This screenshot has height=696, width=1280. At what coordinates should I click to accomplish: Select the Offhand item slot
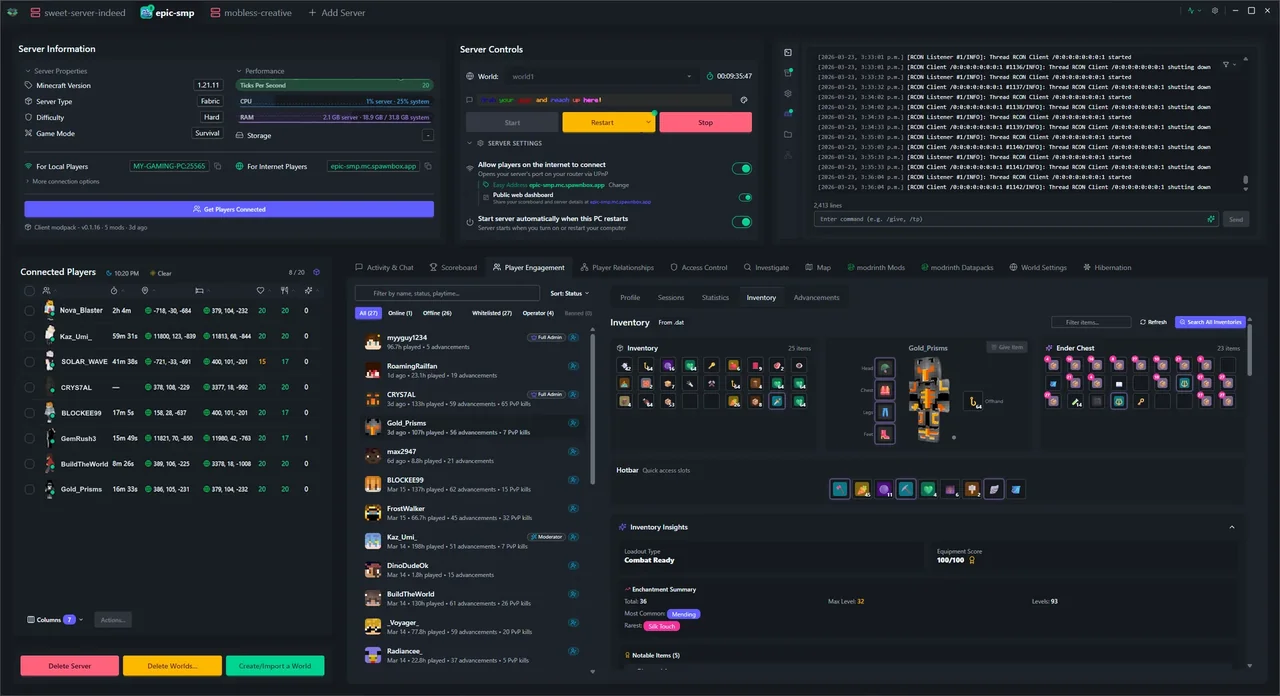coord(972,401)
